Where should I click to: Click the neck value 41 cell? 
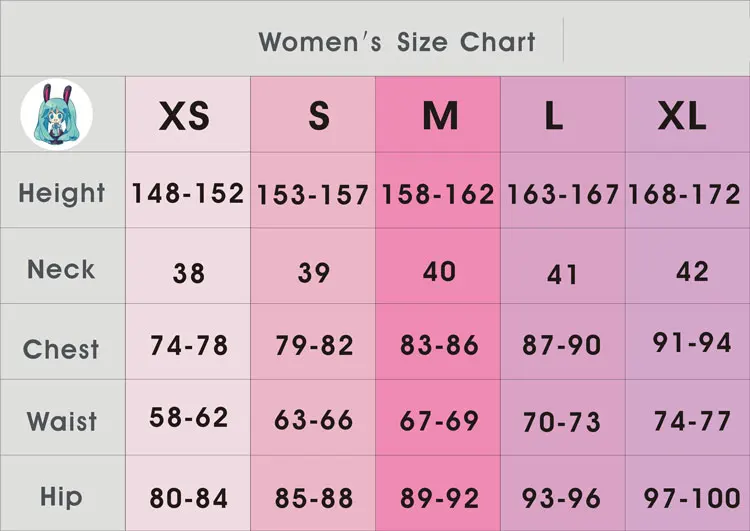click(562, 273)
